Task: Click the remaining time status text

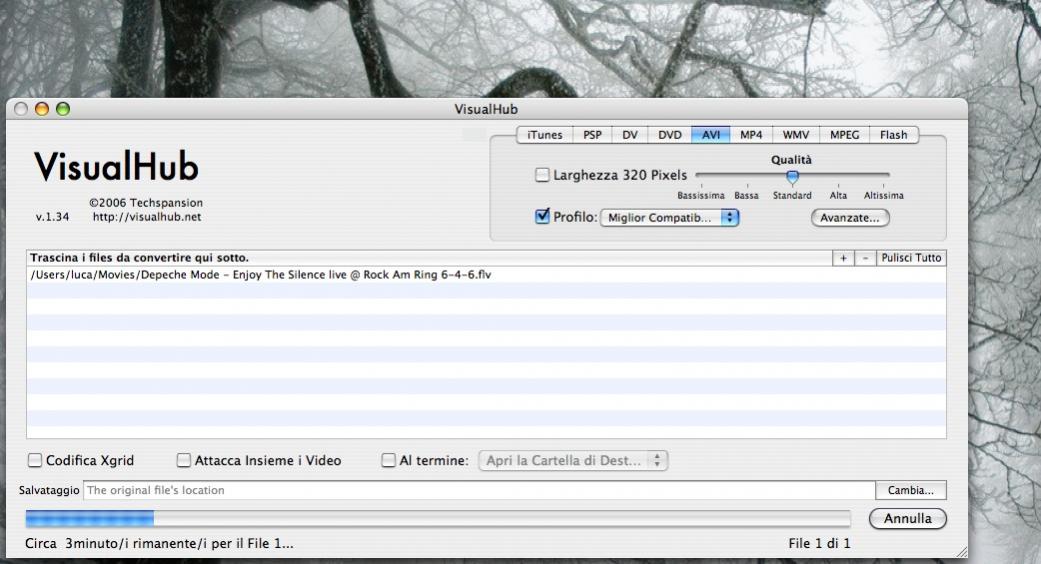Action: [159, 543]
